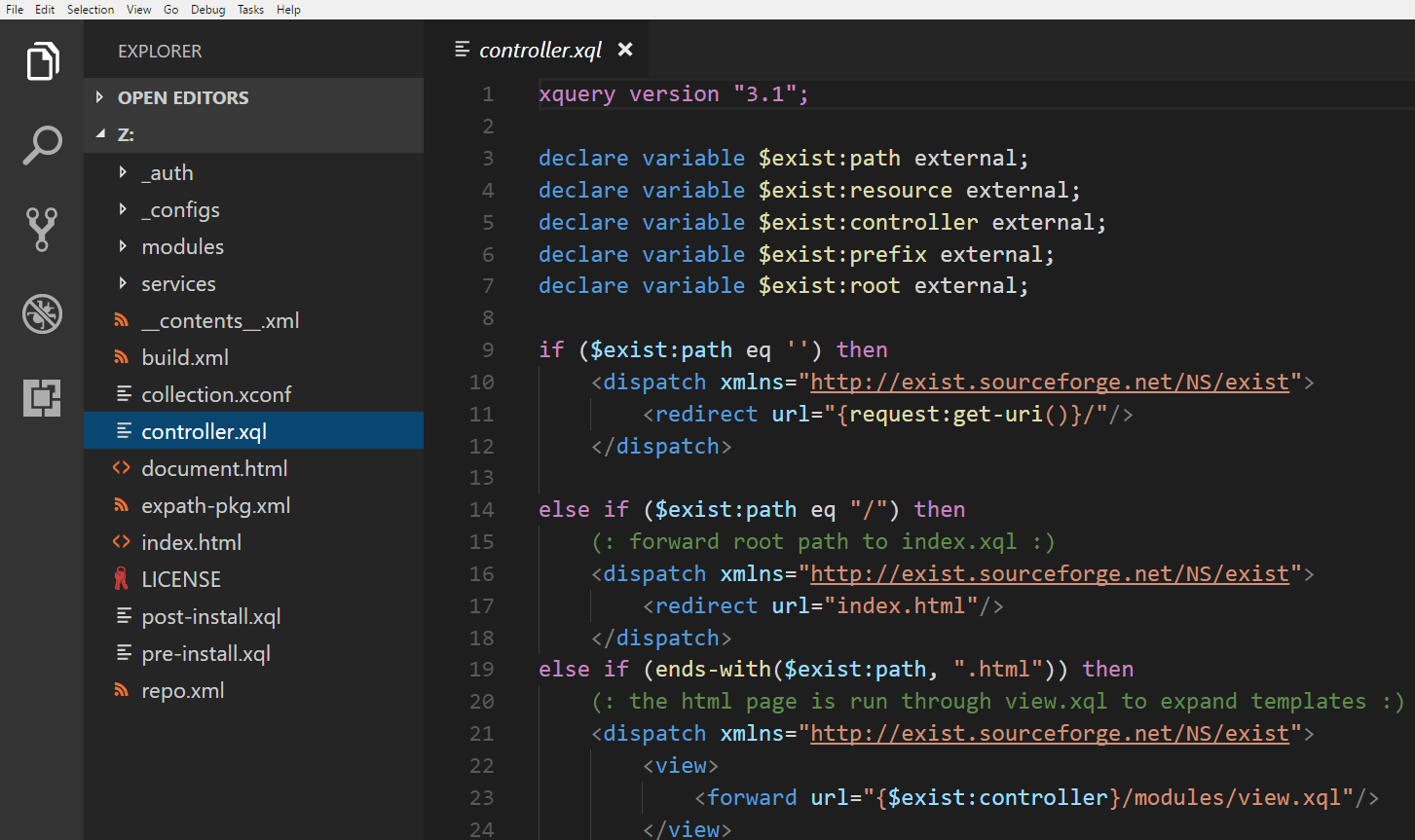Click the comment about view.xql on line 20

click(997, 701)
